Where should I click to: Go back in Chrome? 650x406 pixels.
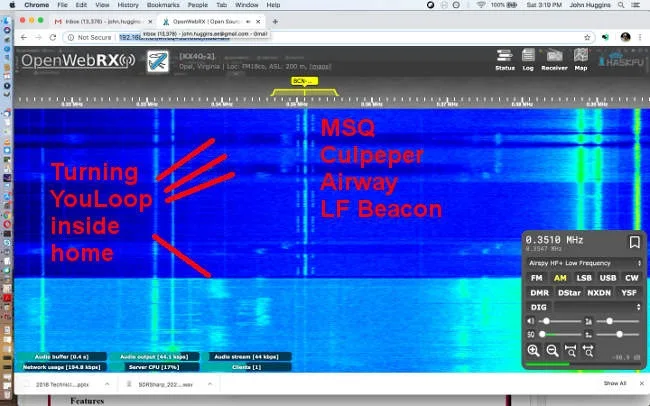(24, 37)
